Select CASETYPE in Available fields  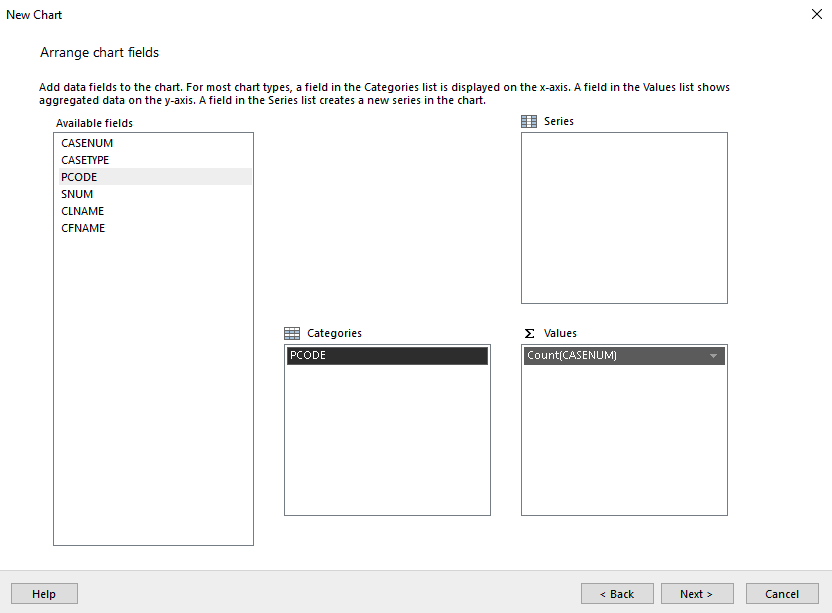click(x=85, y=160)
